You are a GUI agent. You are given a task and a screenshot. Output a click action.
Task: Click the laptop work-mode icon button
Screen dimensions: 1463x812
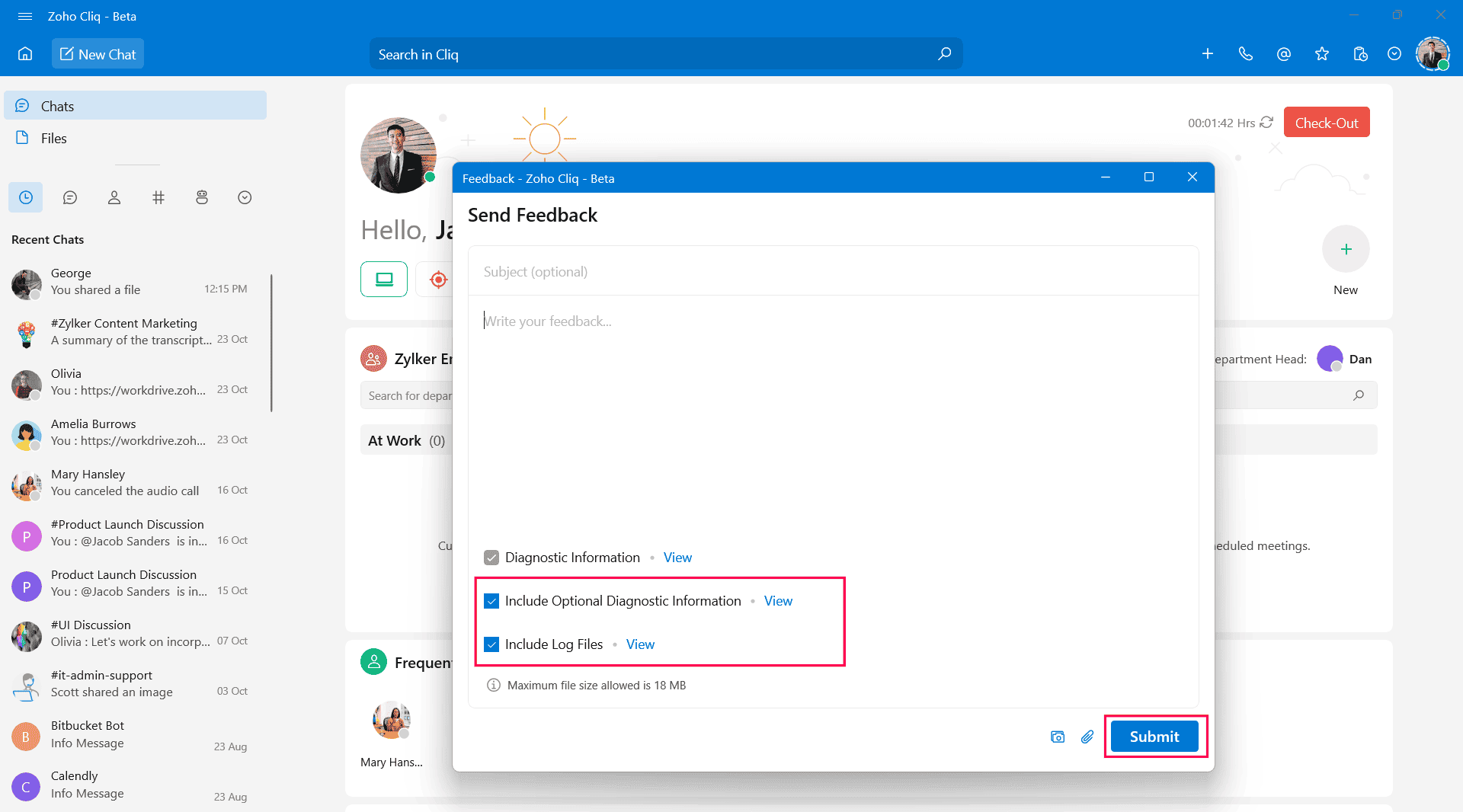tap(384, 280)
